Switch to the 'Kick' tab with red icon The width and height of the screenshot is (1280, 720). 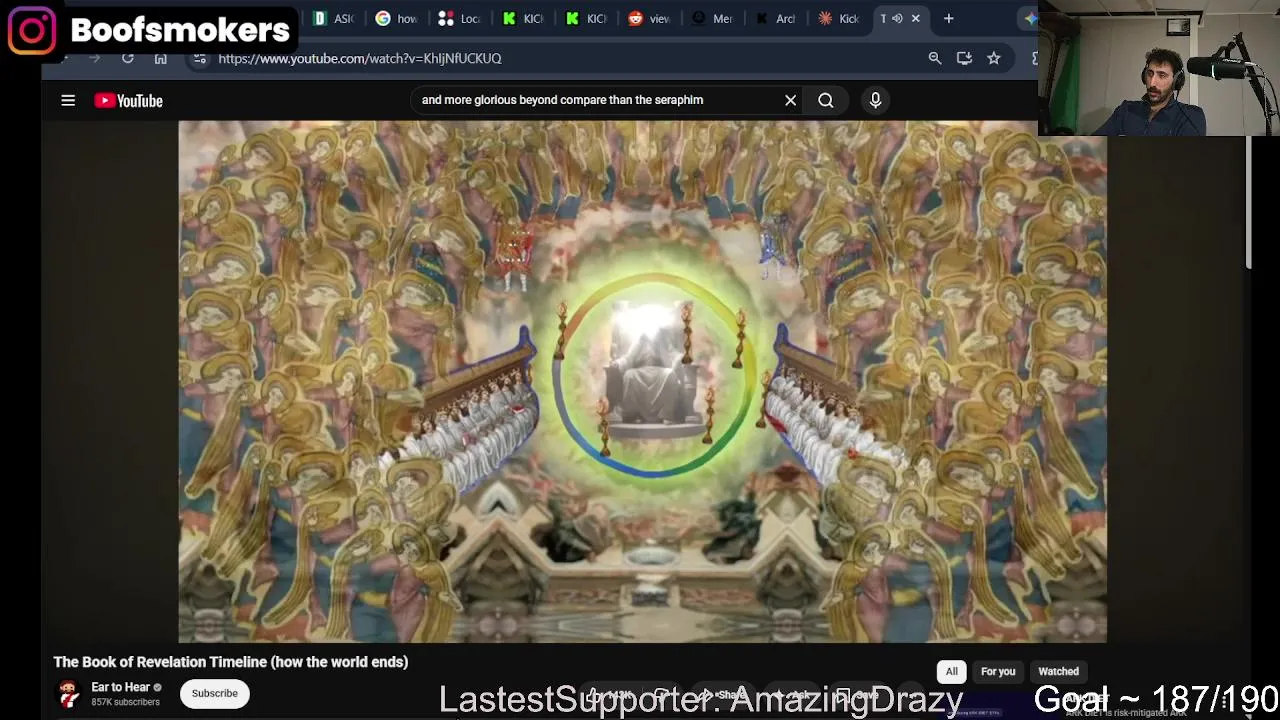click(837, 18)
